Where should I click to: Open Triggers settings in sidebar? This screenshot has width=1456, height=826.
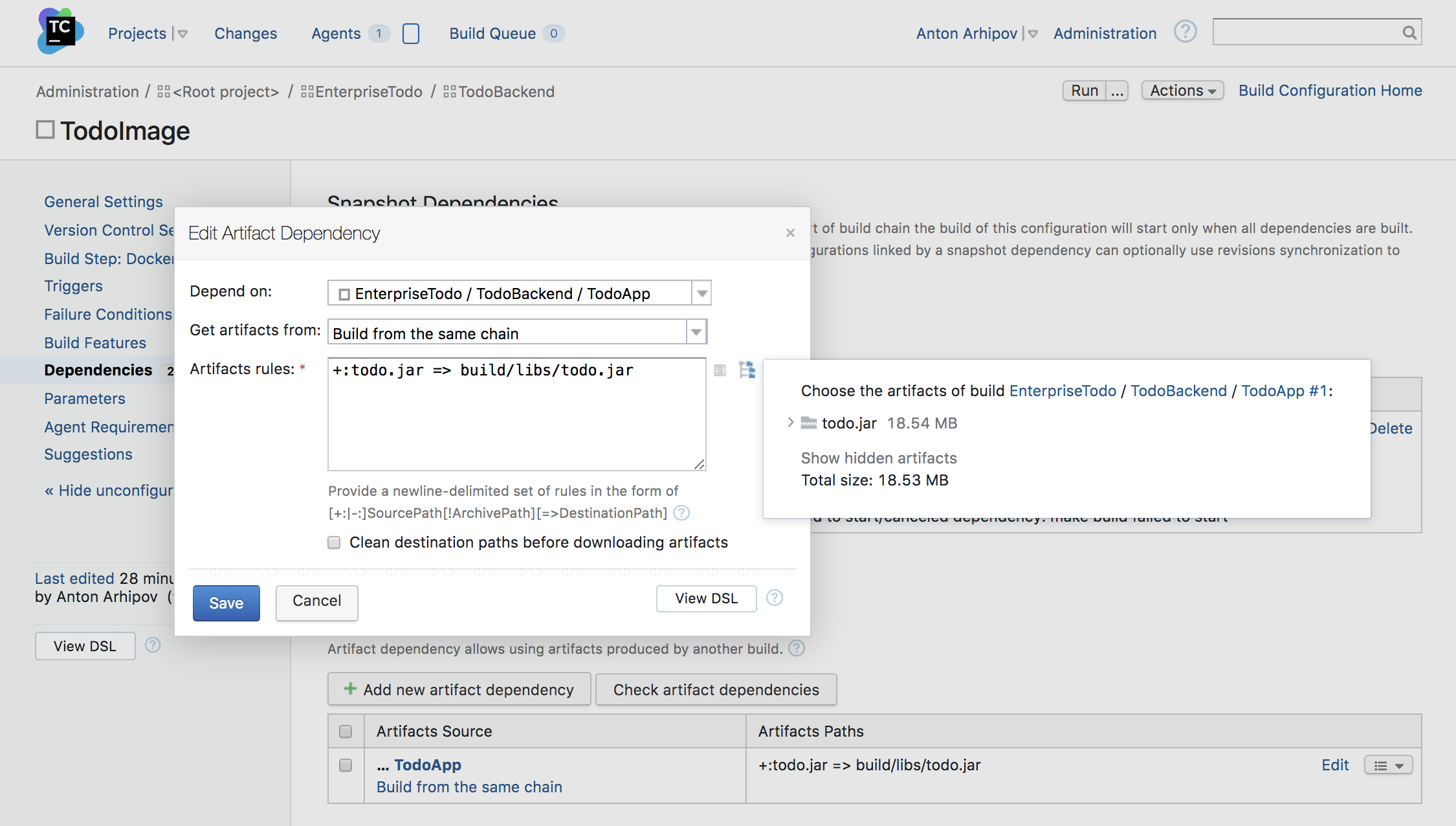tap(73, 286)
